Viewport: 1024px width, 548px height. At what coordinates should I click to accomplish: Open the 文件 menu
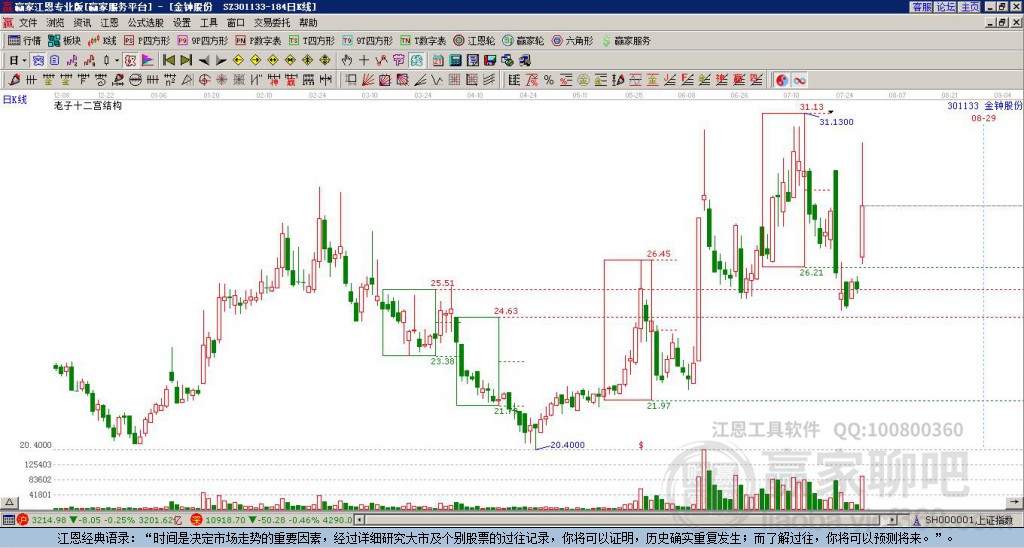point(28,23)
